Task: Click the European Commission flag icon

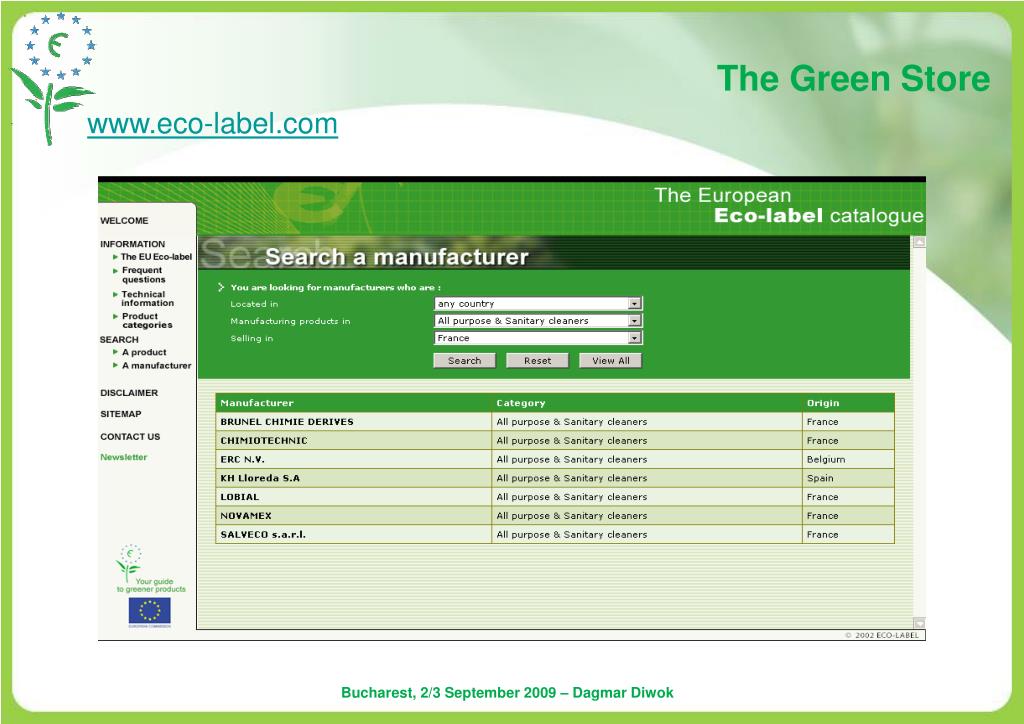Action: (150, 612)
